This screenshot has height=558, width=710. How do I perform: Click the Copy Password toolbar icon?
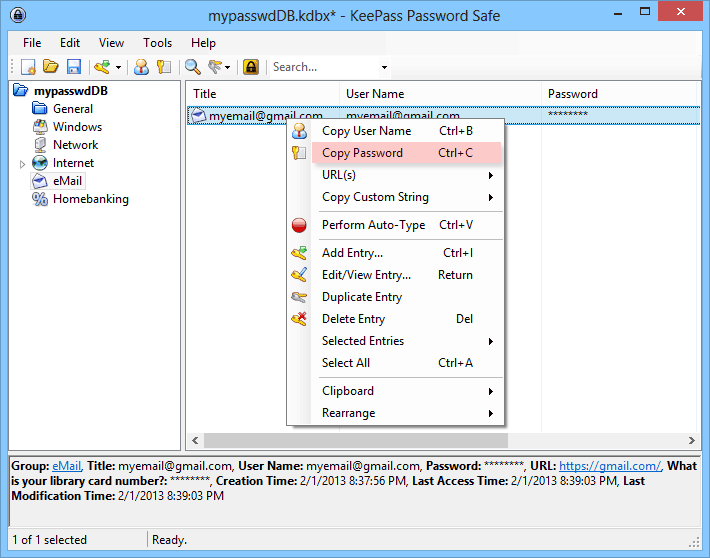163,67
